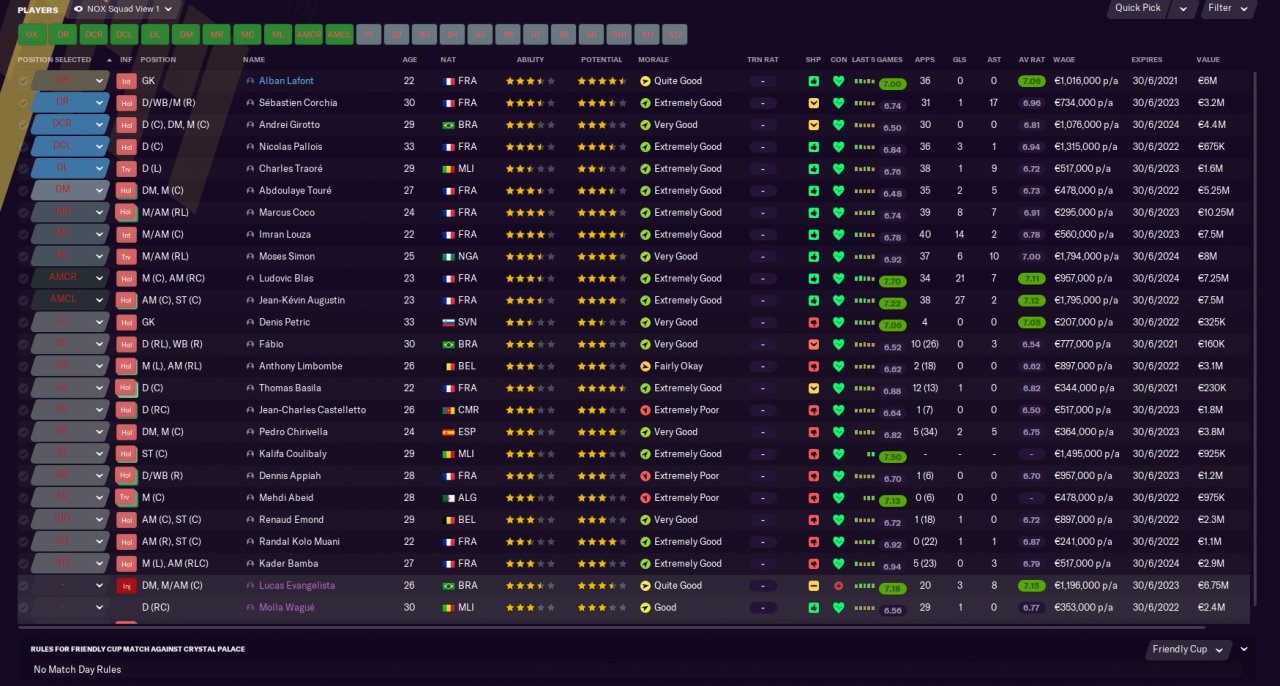Click the Inj badge beside Lucas Evangelista
The width and height of the screenshot is (1280, 686).
point(126,586)
